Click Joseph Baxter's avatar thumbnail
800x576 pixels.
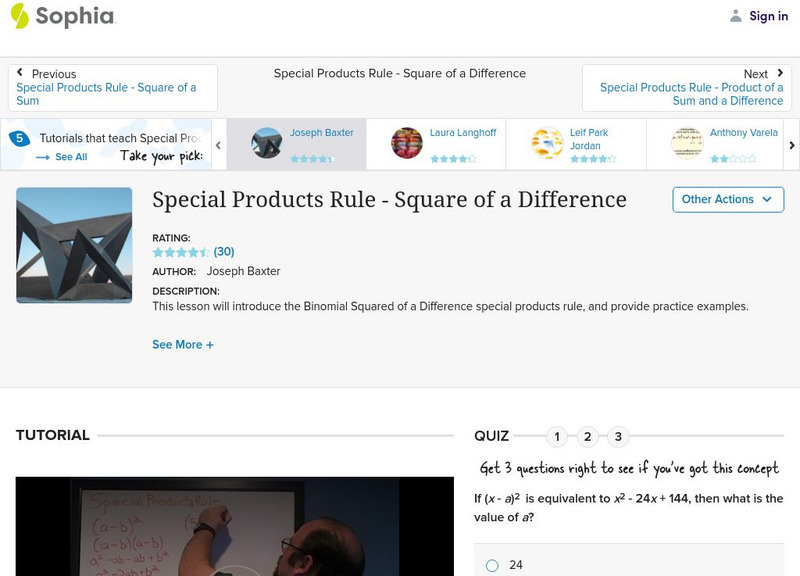pos(267,141)
